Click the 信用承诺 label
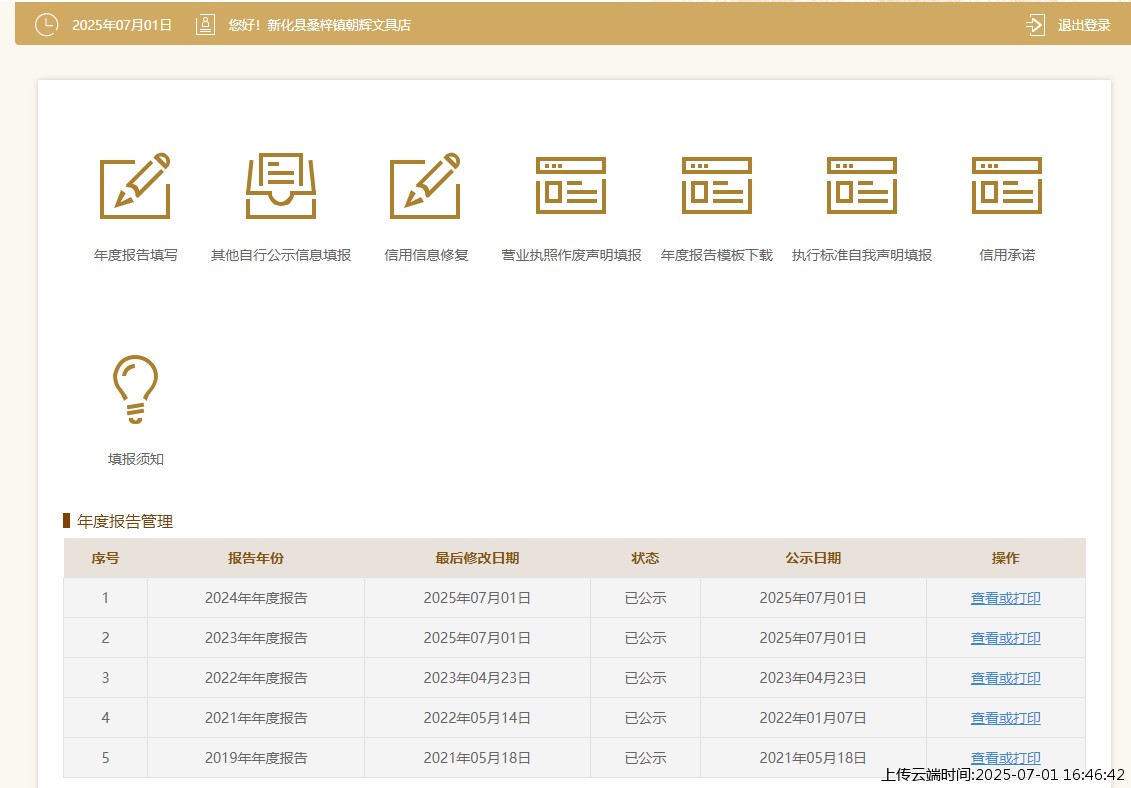The width and height of the screenshot is (1131, 788). 1007,255
